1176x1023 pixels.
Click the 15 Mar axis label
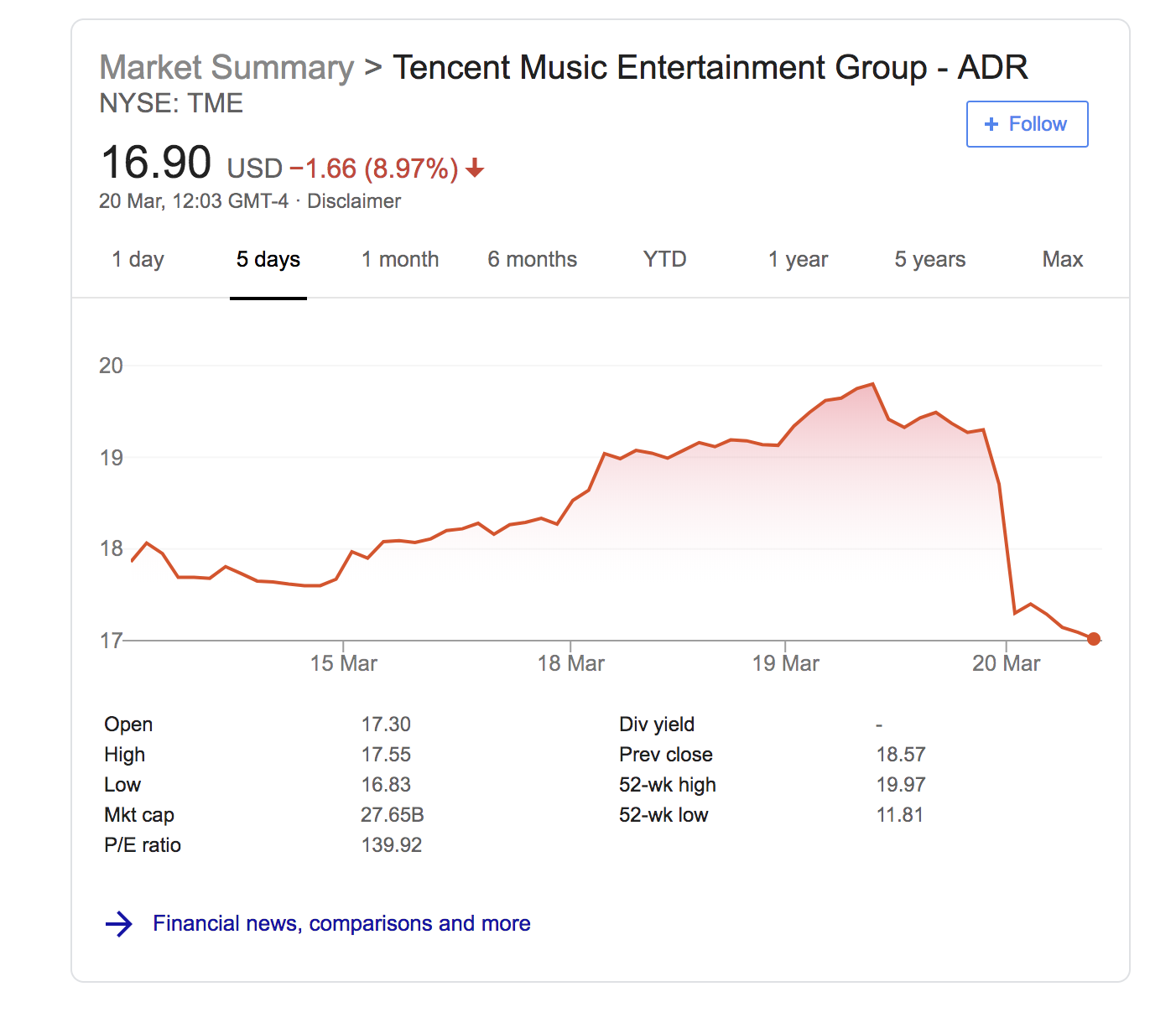[x=343, y=663]
